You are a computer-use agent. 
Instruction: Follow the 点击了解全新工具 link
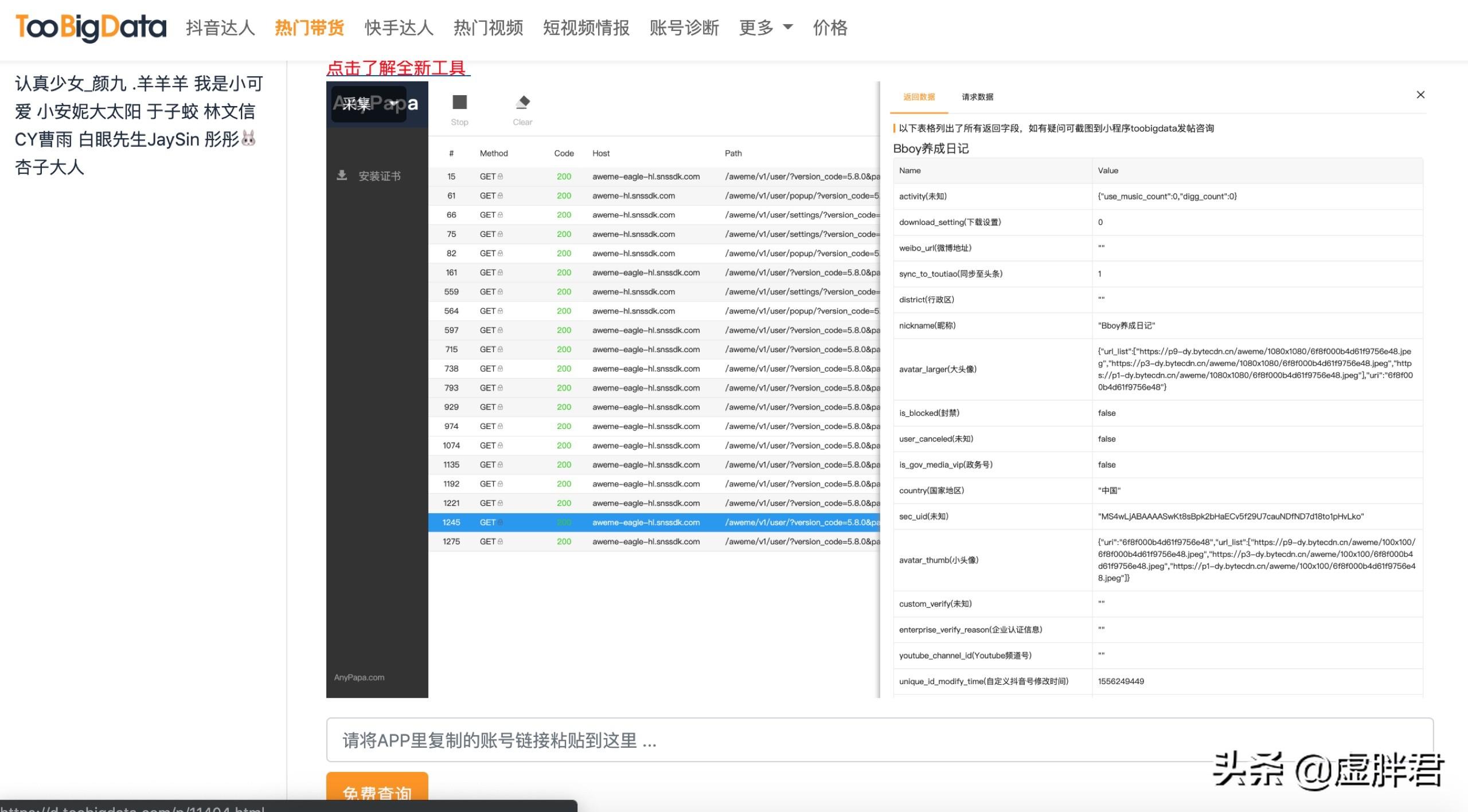[398, 68]
